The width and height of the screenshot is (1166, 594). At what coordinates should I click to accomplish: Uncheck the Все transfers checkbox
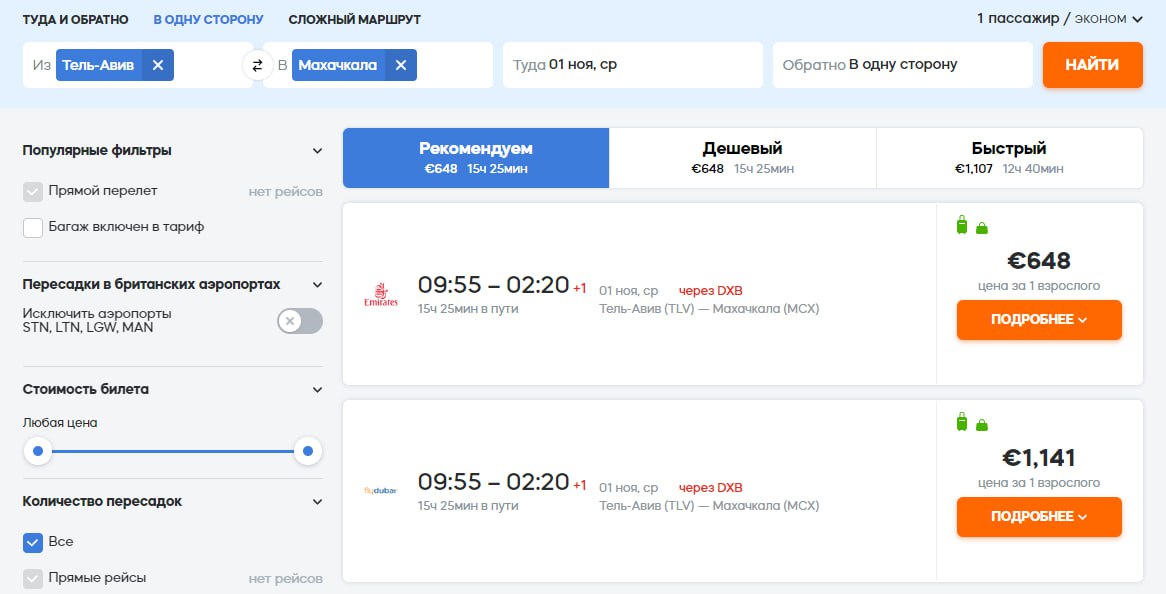point(33,542)
